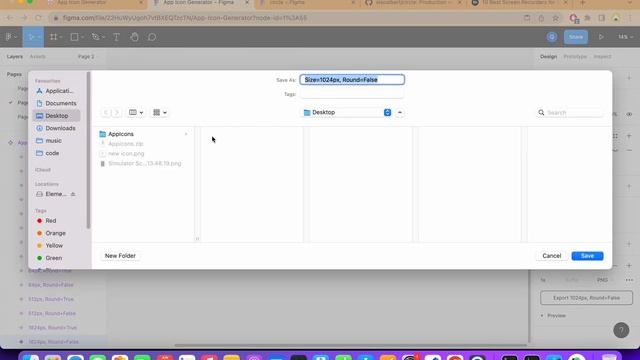Select Applications in the sidebar
This screenshot has width=640, height=360.
coord(56,91)
